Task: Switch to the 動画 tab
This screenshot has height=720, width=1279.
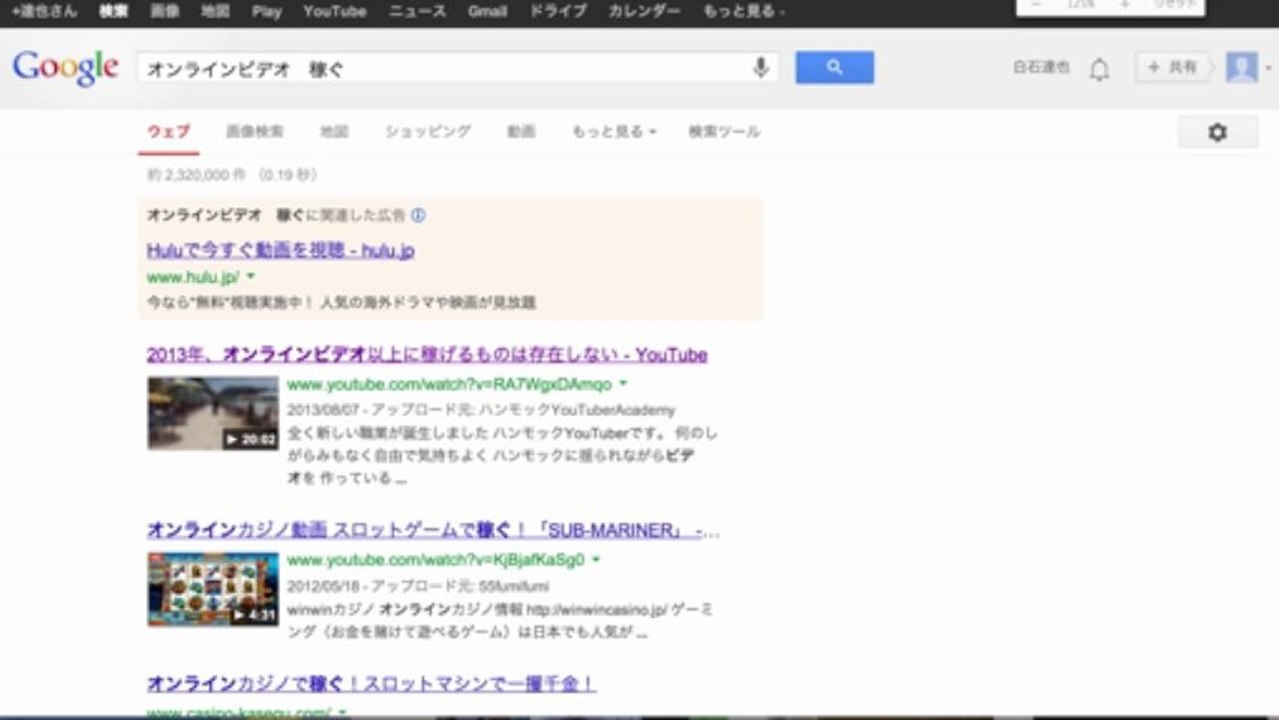Action: click(x=520, y=132)
